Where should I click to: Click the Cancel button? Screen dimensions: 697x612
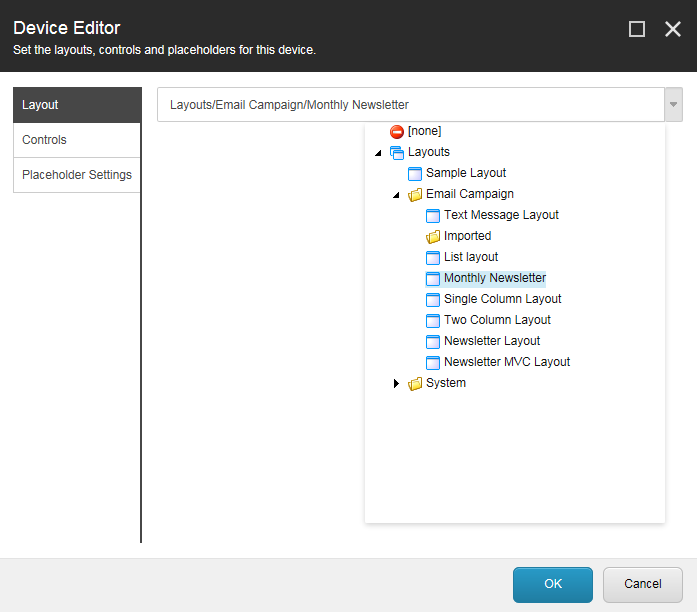coord(642,584)
